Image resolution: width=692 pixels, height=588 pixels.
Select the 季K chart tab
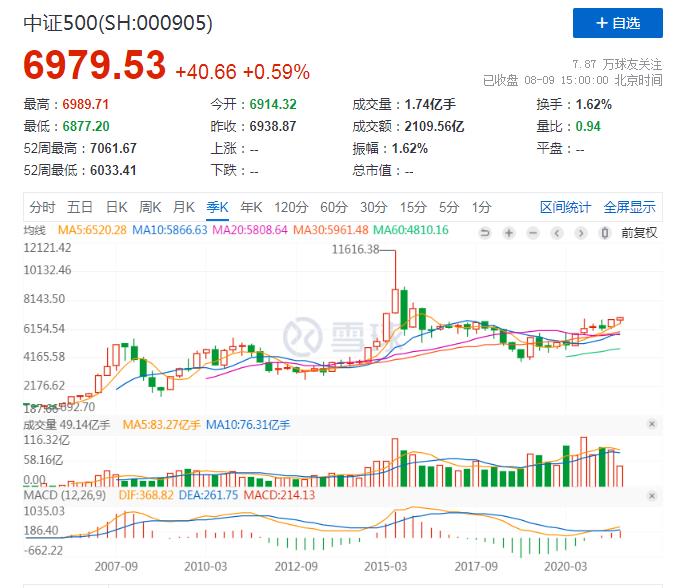(218, 207)
